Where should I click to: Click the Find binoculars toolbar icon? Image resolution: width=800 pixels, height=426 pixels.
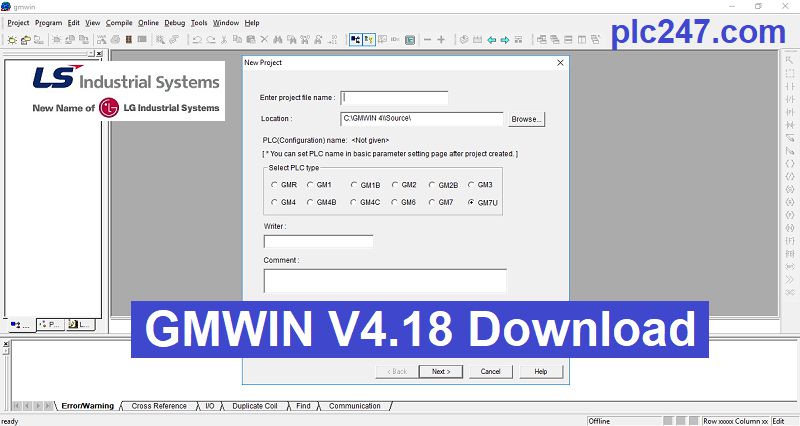(278, 40)
